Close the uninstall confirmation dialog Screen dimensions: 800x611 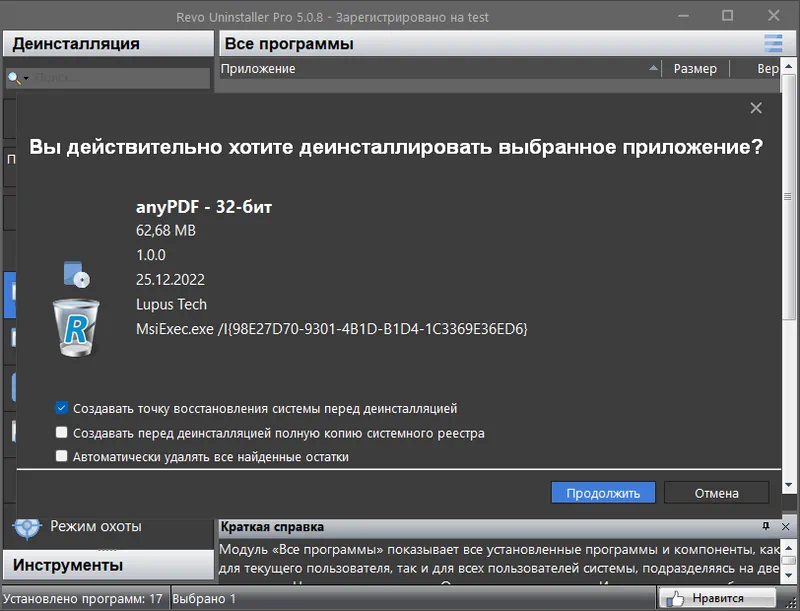pos(756,108)
